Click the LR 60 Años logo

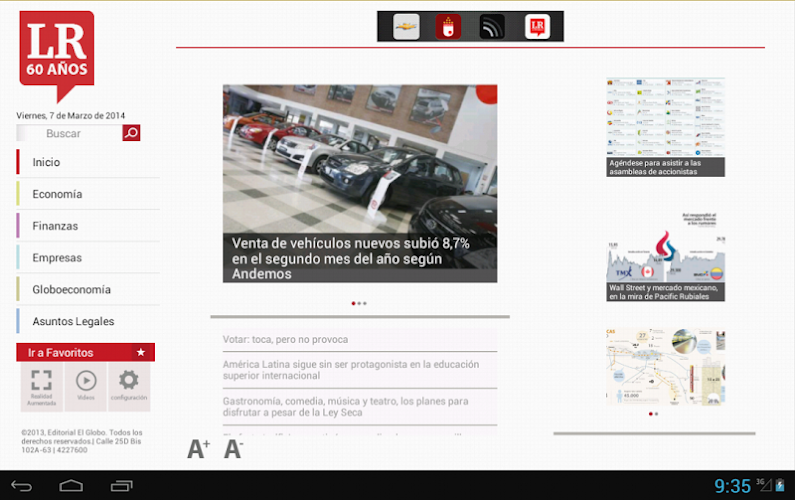(57, 56)
